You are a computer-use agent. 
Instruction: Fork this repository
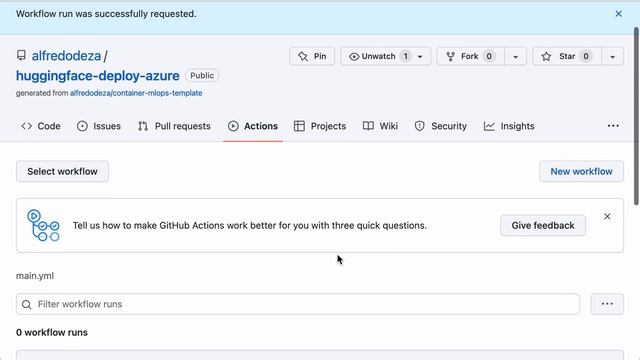coord(471,56)
